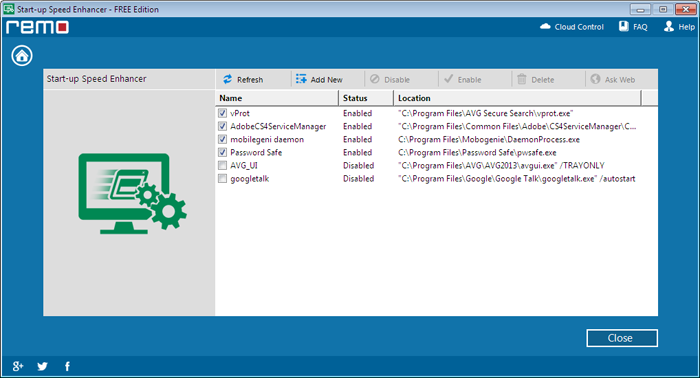Select the Password Safe entry name
The image size is (700, 378).
click(256, 152)
